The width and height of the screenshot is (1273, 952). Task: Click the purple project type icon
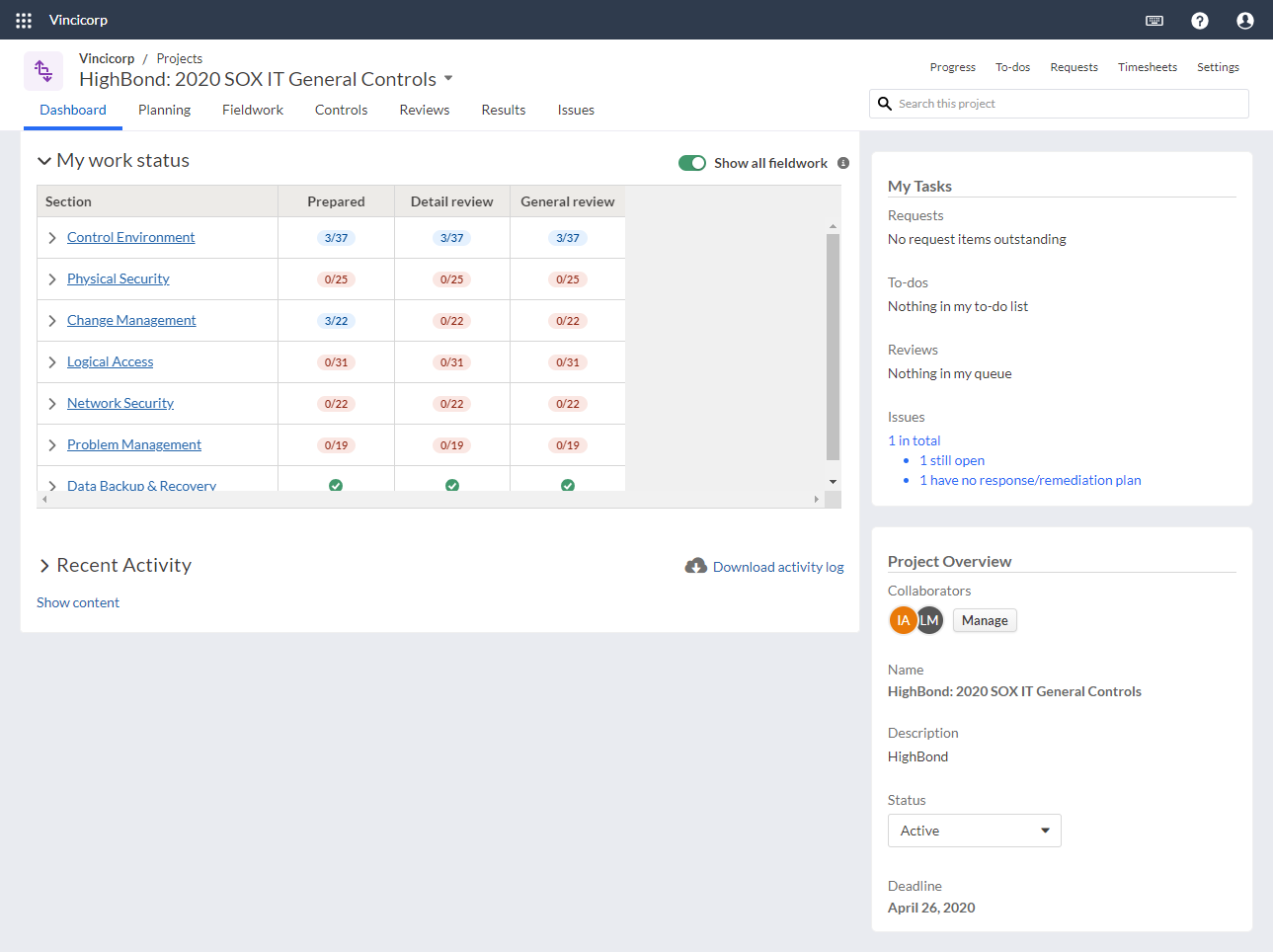[x=43, y=71]
